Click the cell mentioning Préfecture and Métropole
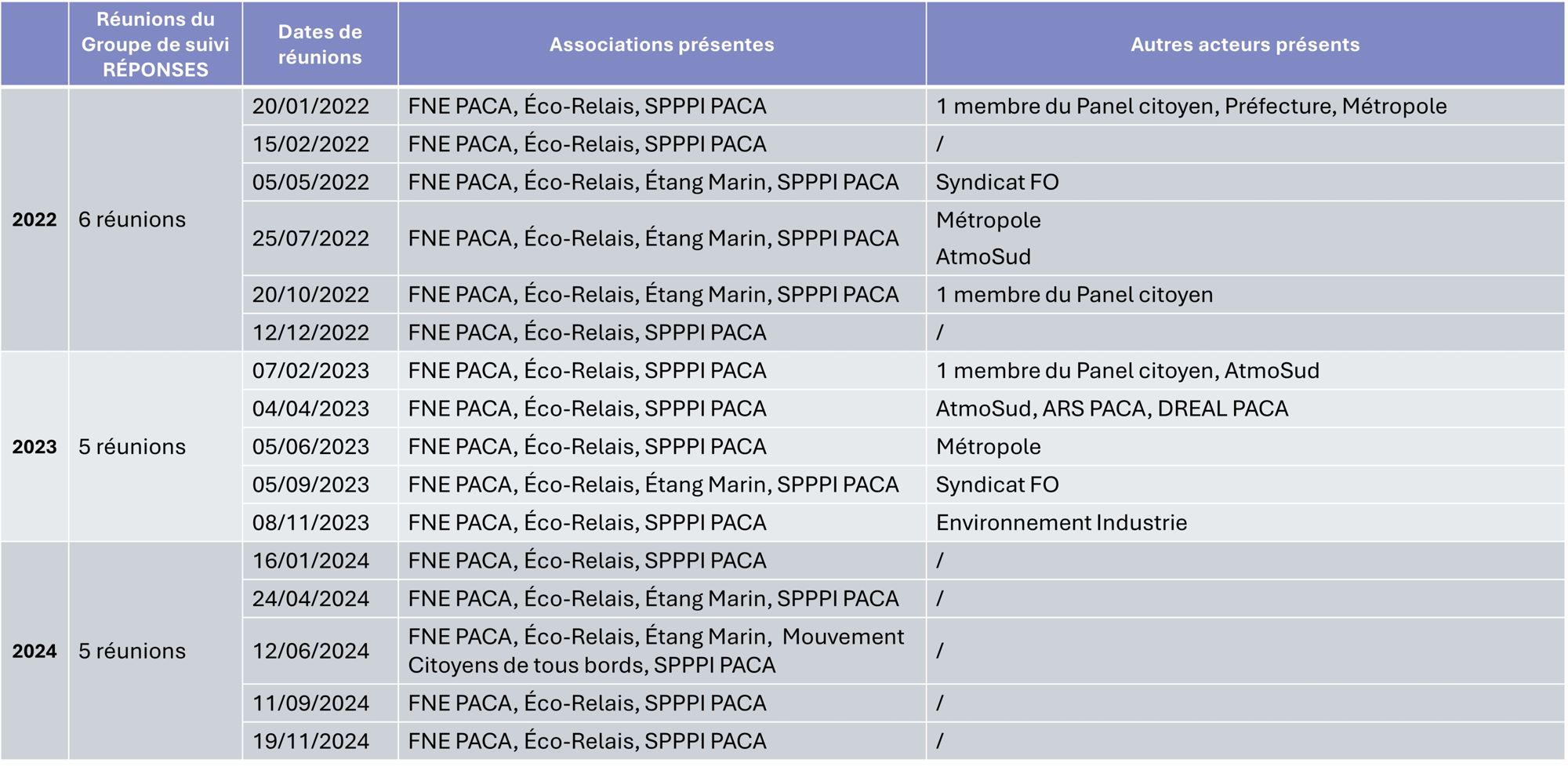Viewport: 1568px width, 770px height. point(1191,107)
